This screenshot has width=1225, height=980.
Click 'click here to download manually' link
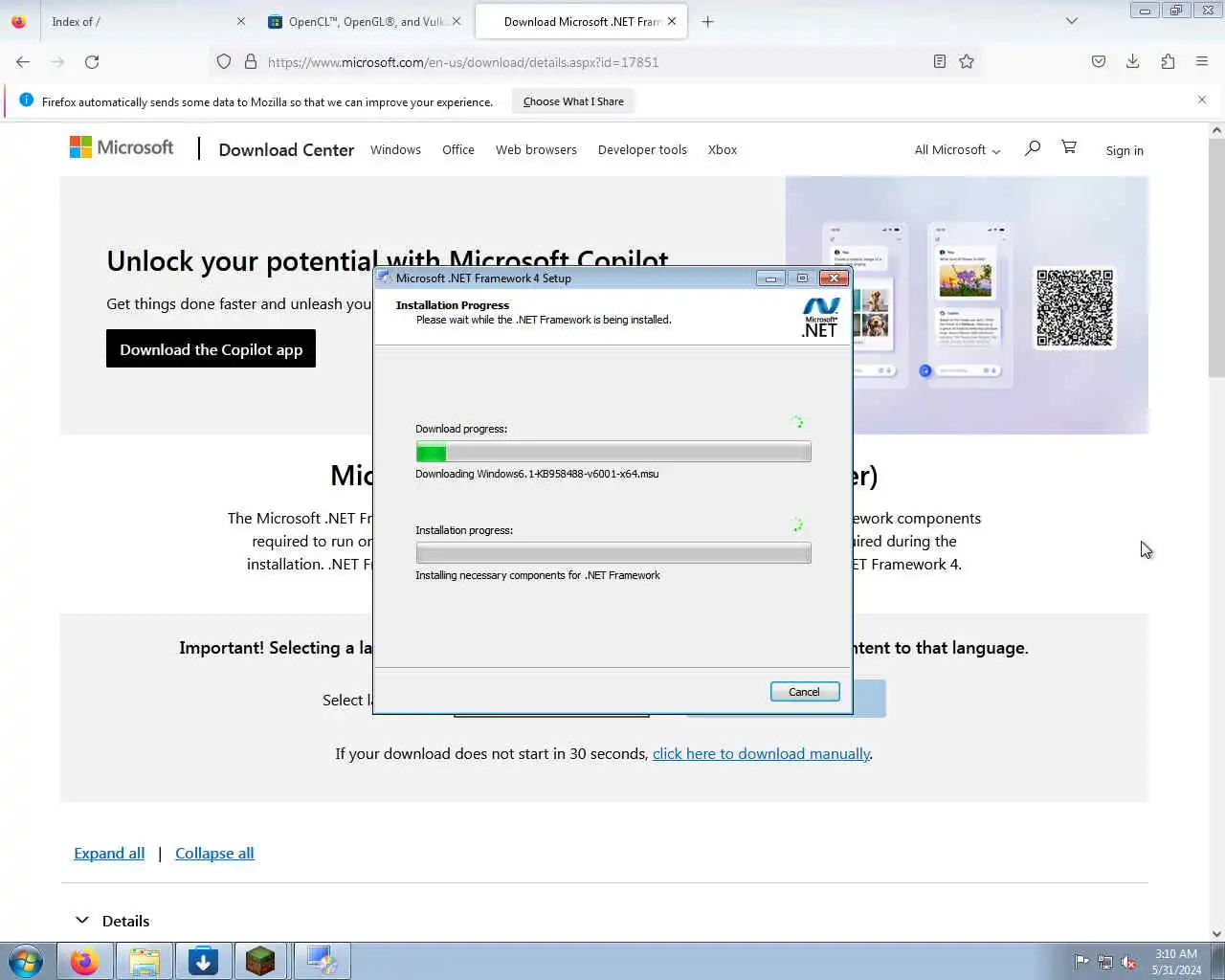[761, 754]
